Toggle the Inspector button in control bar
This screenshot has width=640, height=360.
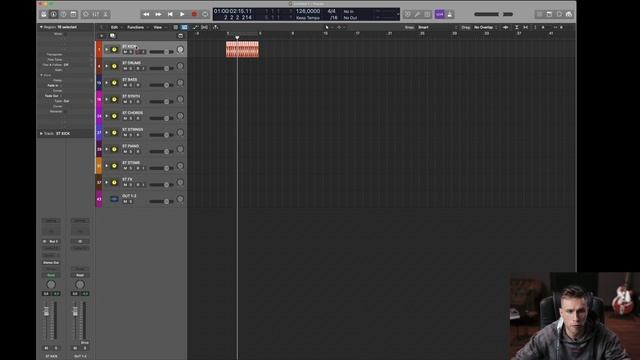pos(53,14)
